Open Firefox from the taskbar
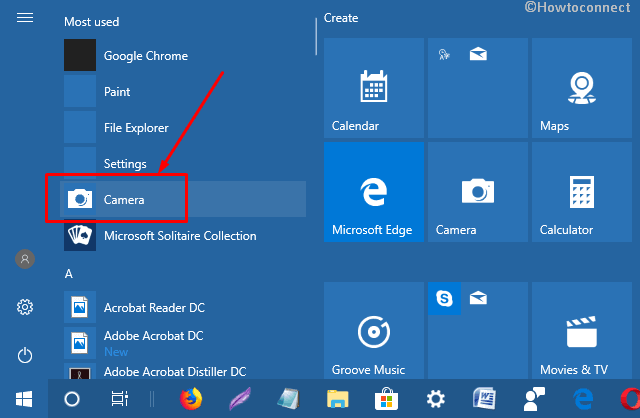Screen dimensions: 640x418 [x=190, y=398]
